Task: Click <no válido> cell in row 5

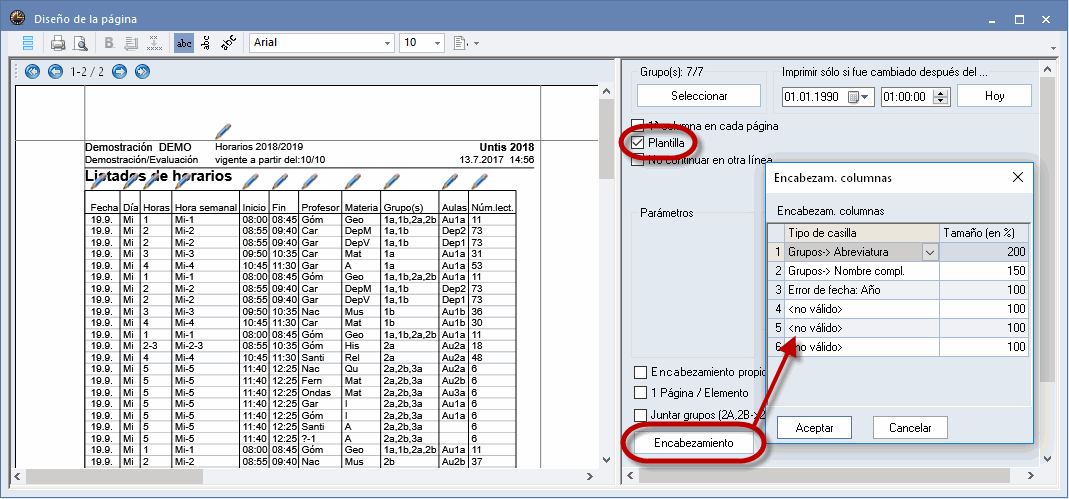Action: click(x=862, y=328)
